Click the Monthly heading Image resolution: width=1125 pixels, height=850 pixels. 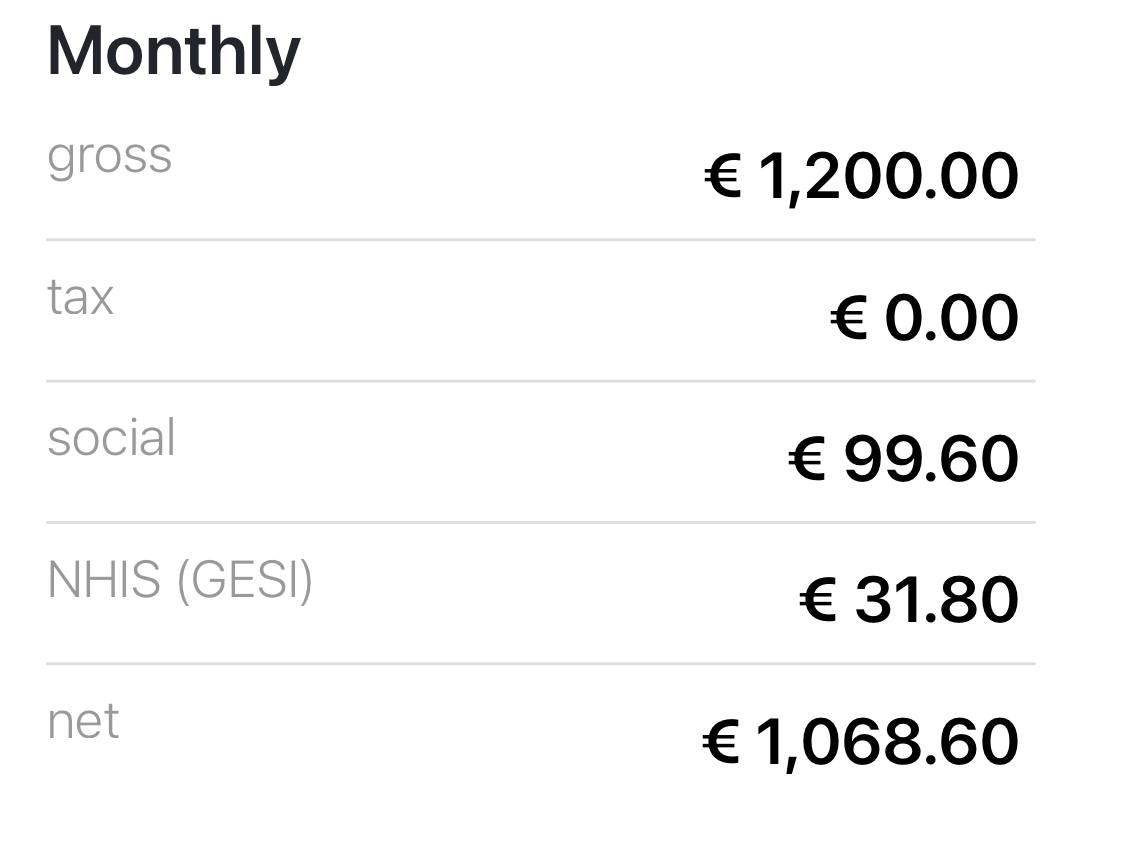[x=174, y=53]
